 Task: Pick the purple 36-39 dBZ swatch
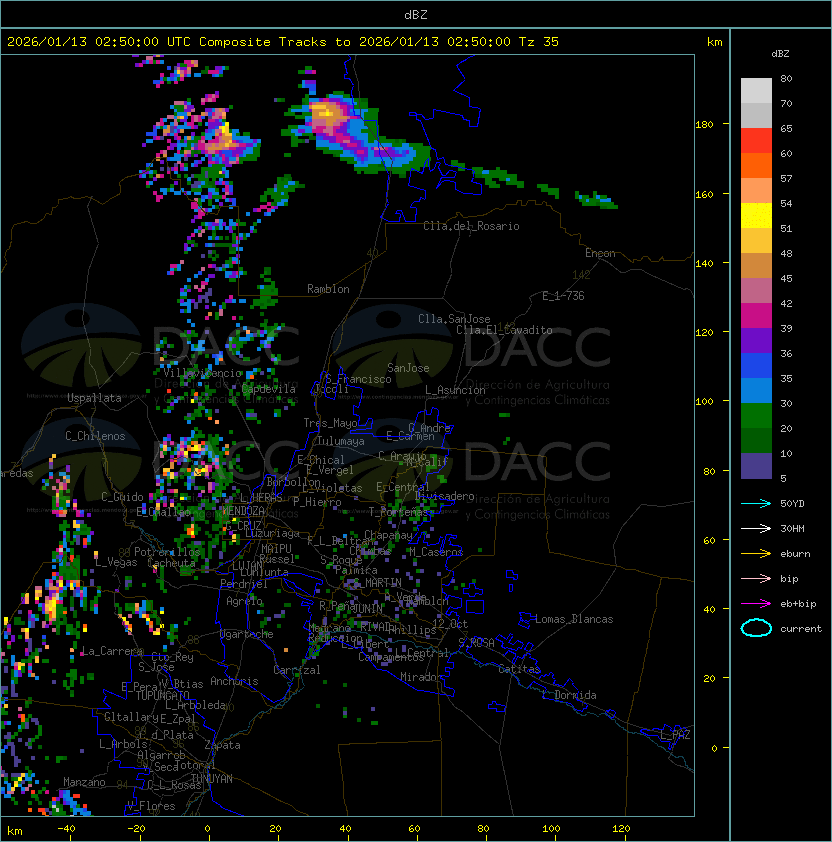tap(756, 340)
